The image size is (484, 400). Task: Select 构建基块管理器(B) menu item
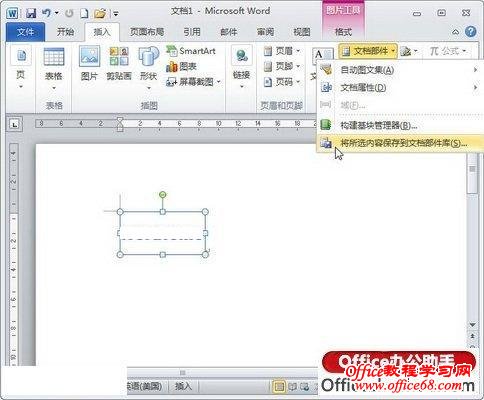tap(400, 125)
